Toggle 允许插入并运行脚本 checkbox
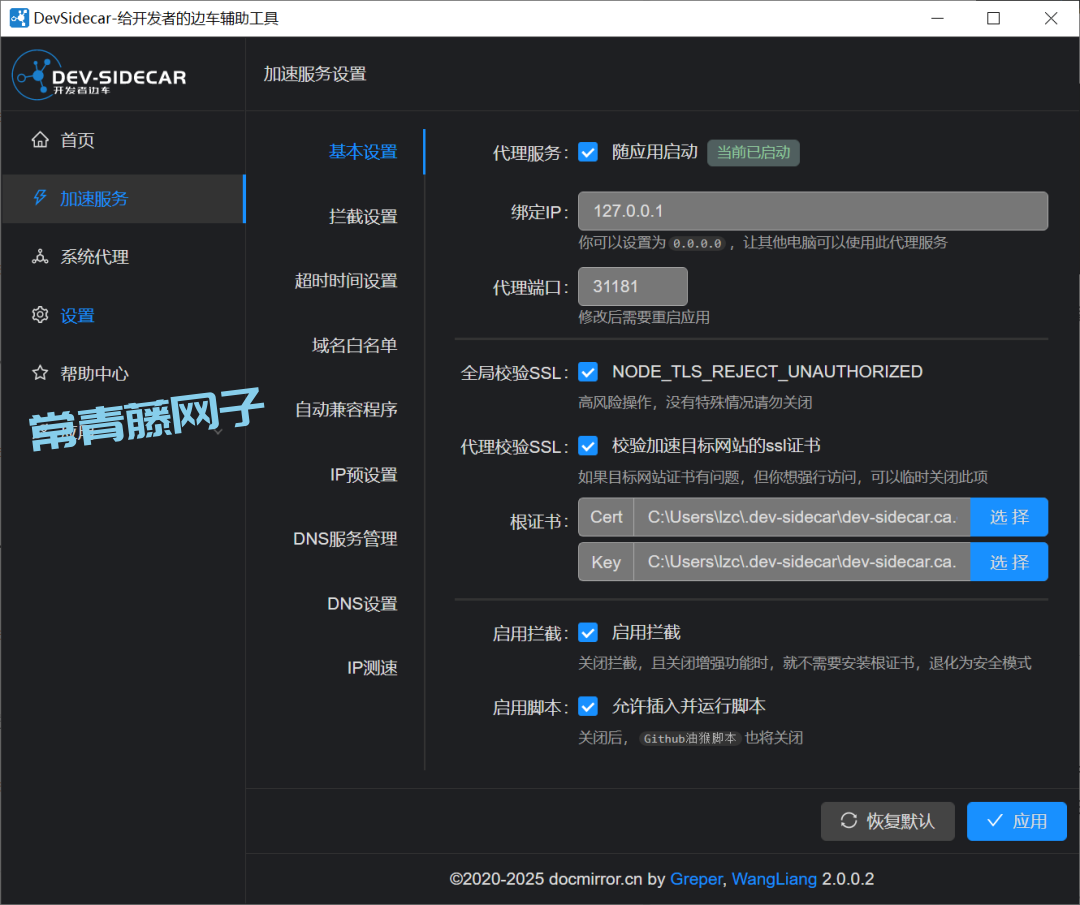 pyautogui.click(x=588, y=706)
